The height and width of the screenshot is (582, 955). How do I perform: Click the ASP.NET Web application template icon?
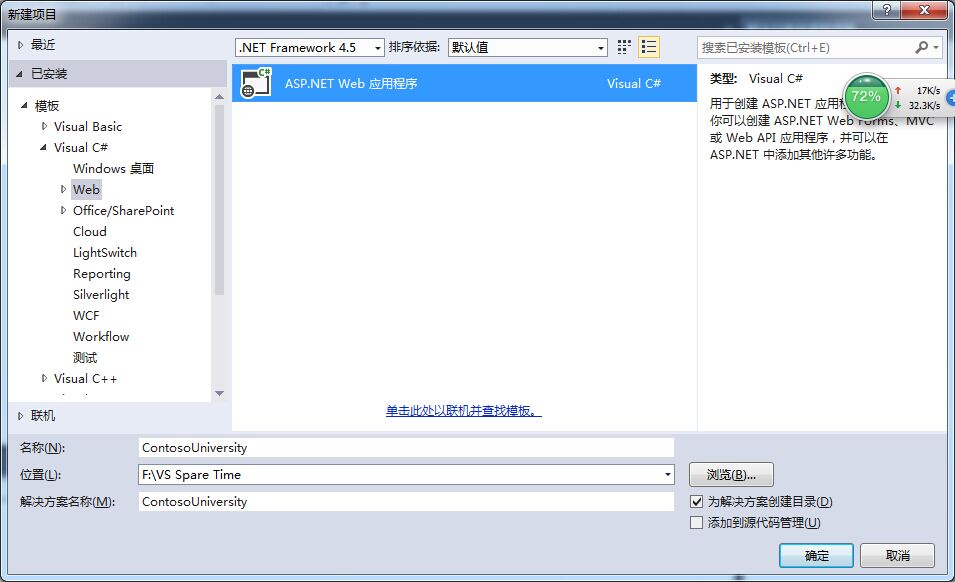pyautogui.click(x=256, y=83)
